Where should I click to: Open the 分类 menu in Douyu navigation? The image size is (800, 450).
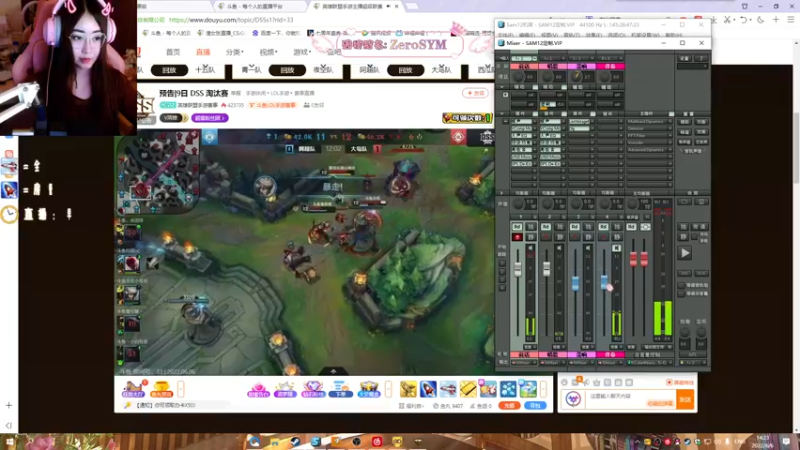pos(234,52)
